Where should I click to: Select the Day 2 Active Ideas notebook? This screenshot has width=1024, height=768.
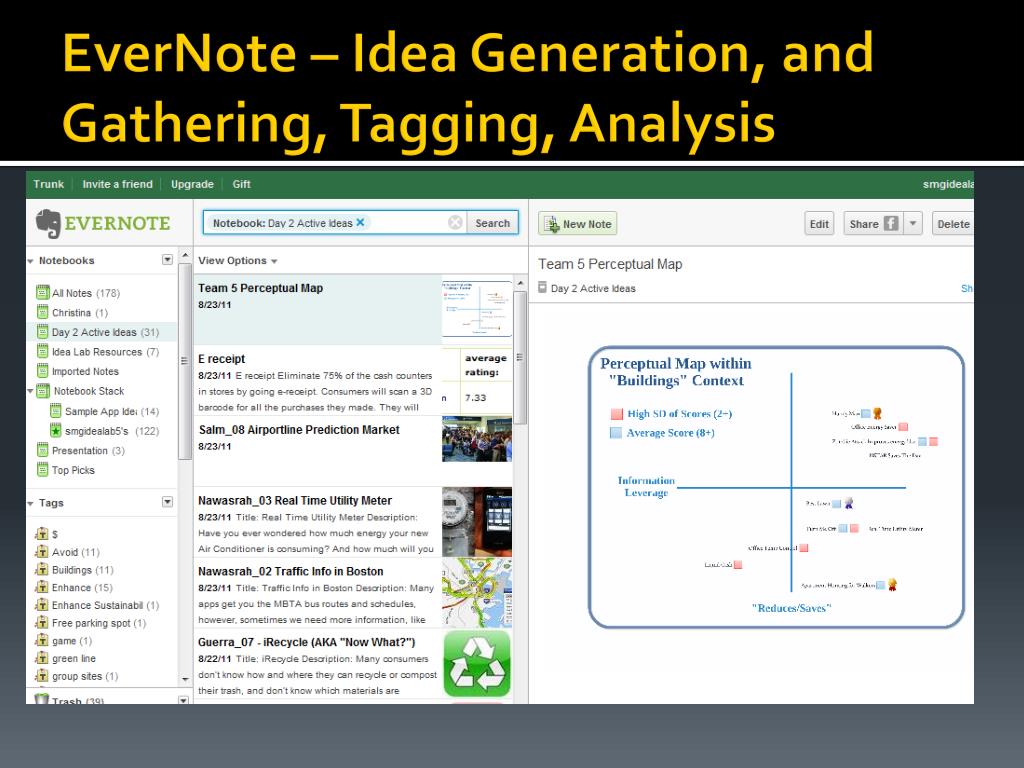click(x=102, y=332)
